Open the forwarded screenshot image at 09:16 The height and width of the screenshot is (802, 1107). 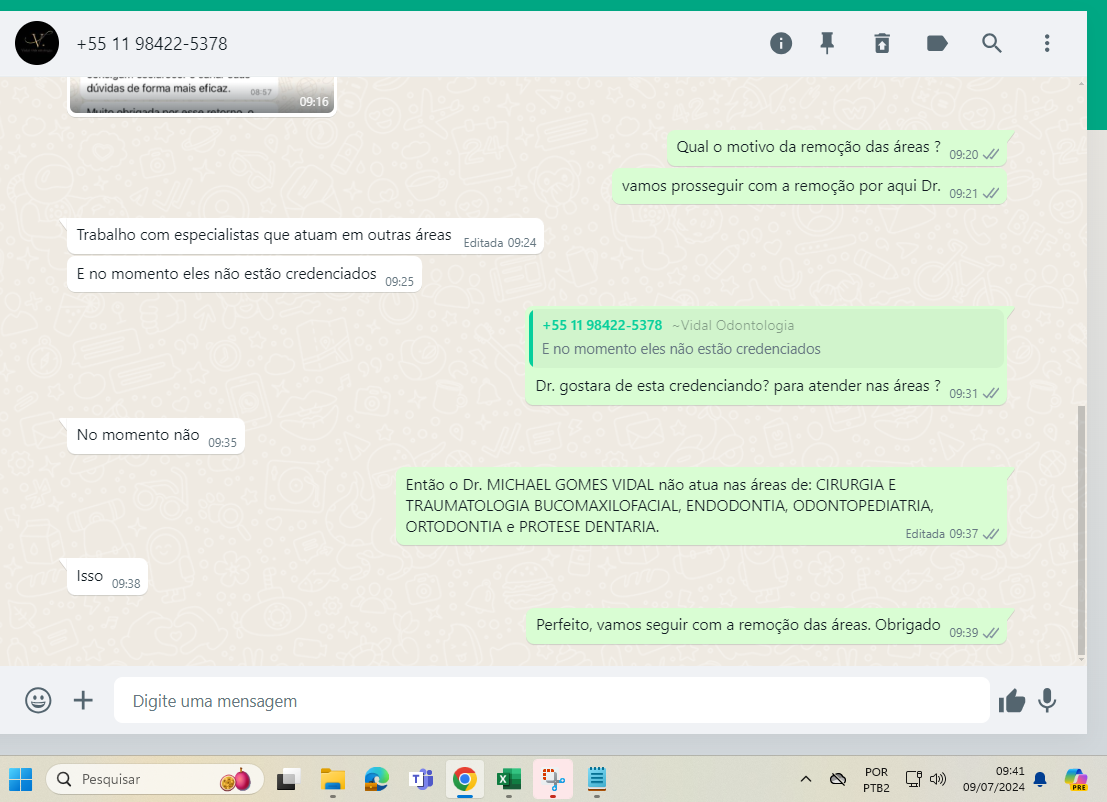[202, 95]
